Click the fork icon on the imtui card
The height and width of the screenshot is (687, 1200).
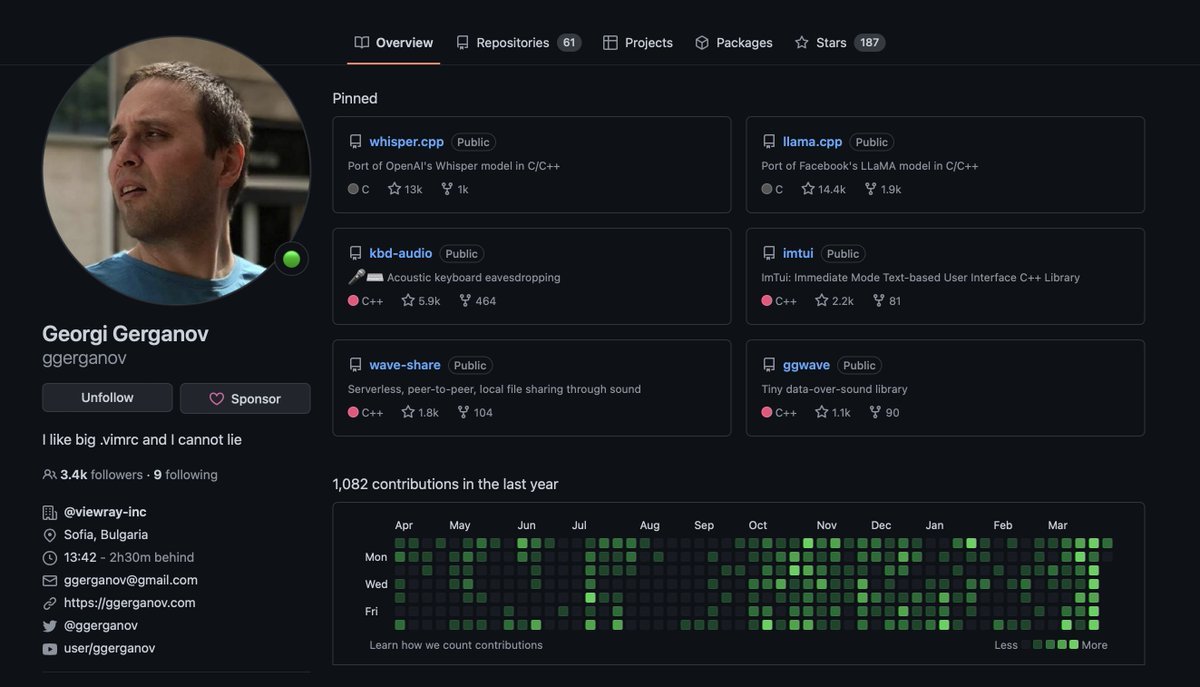point(878,301)
